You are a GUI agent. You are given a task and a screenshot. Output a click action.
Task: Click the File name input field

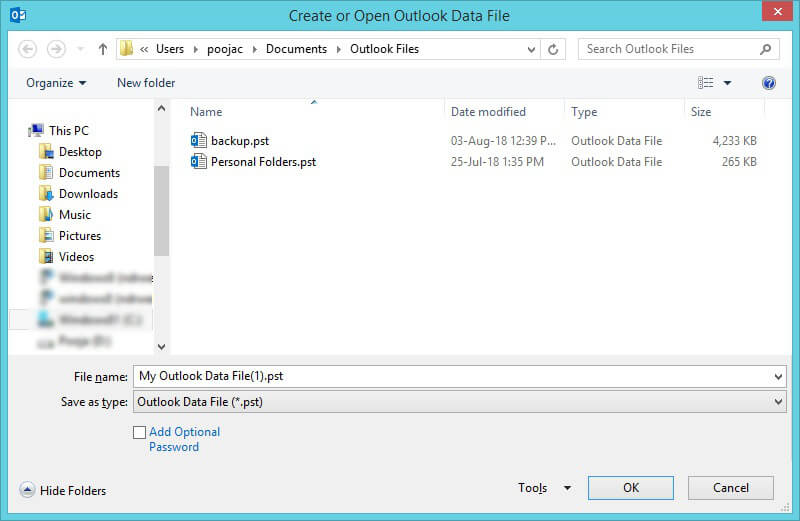(x=454, y=377)
